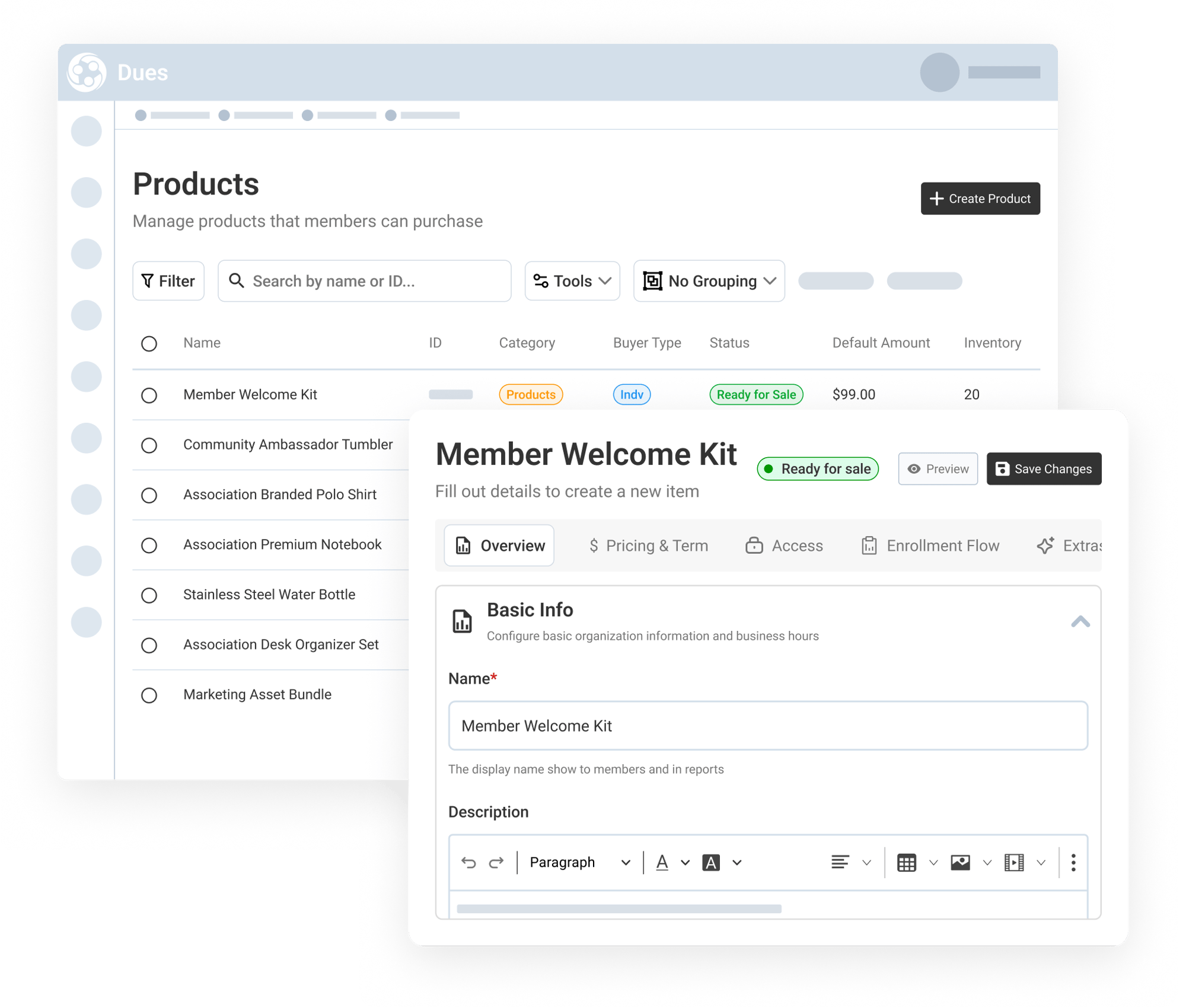Screen dimensions: 1186x1008
Task: Click the Preview button
Action: (938, 469)
